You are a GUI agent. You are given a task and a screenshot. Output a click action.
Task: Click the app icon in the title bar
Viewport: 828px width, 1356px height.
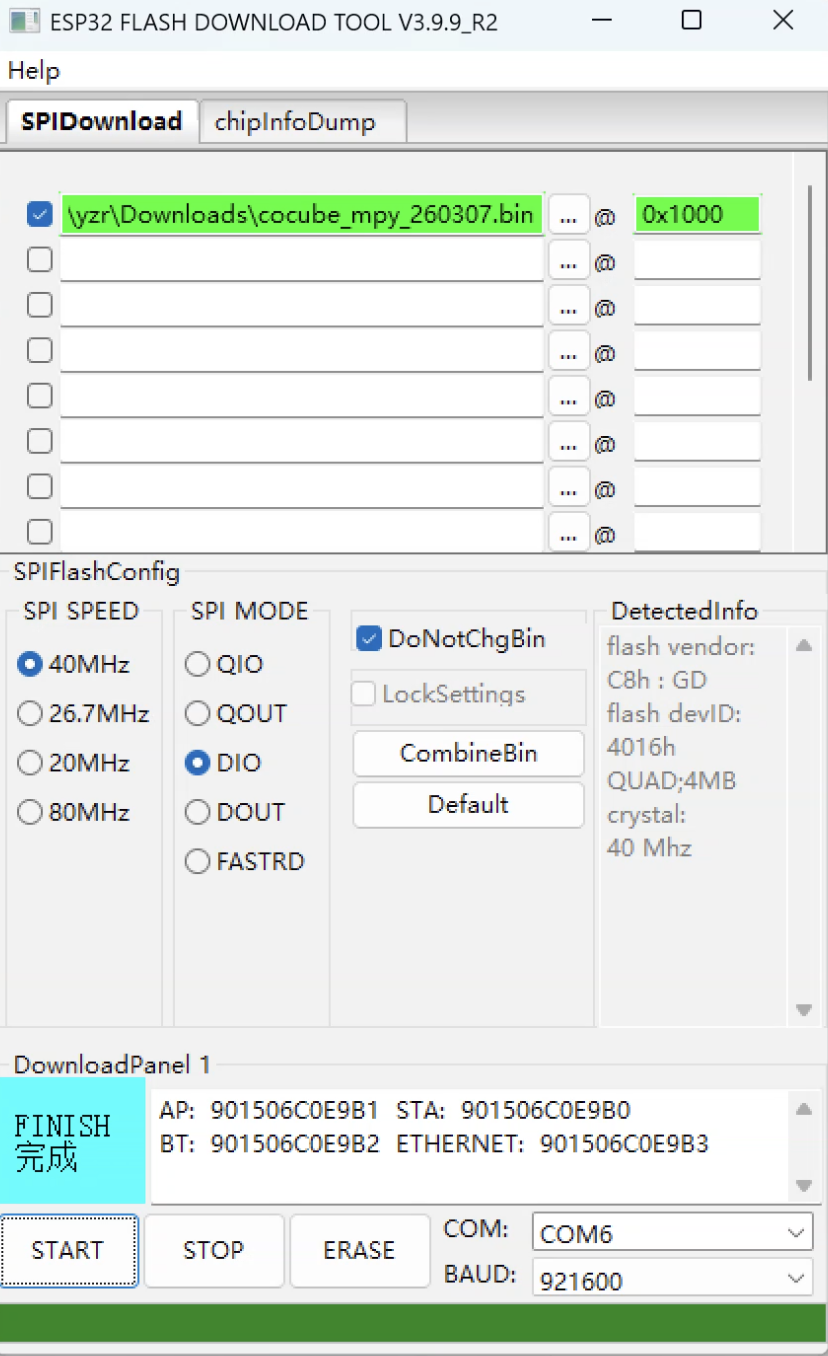[x=25, y=22]
